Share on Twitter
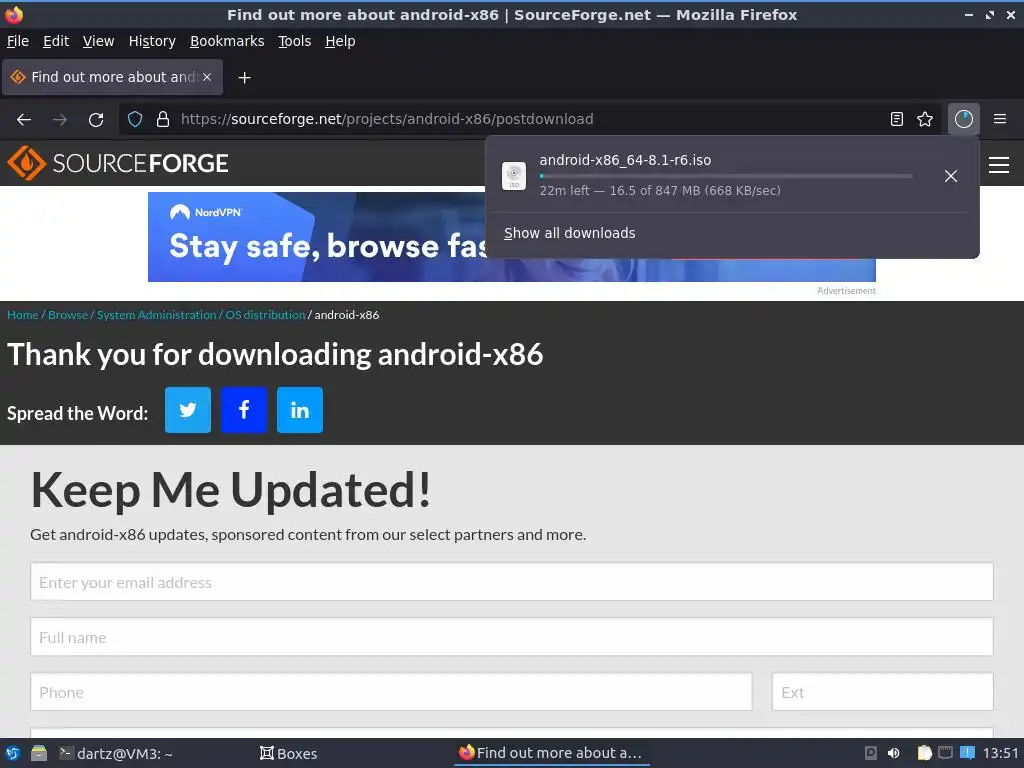This screenshot has height=768, width=1024. coord(187,409)
